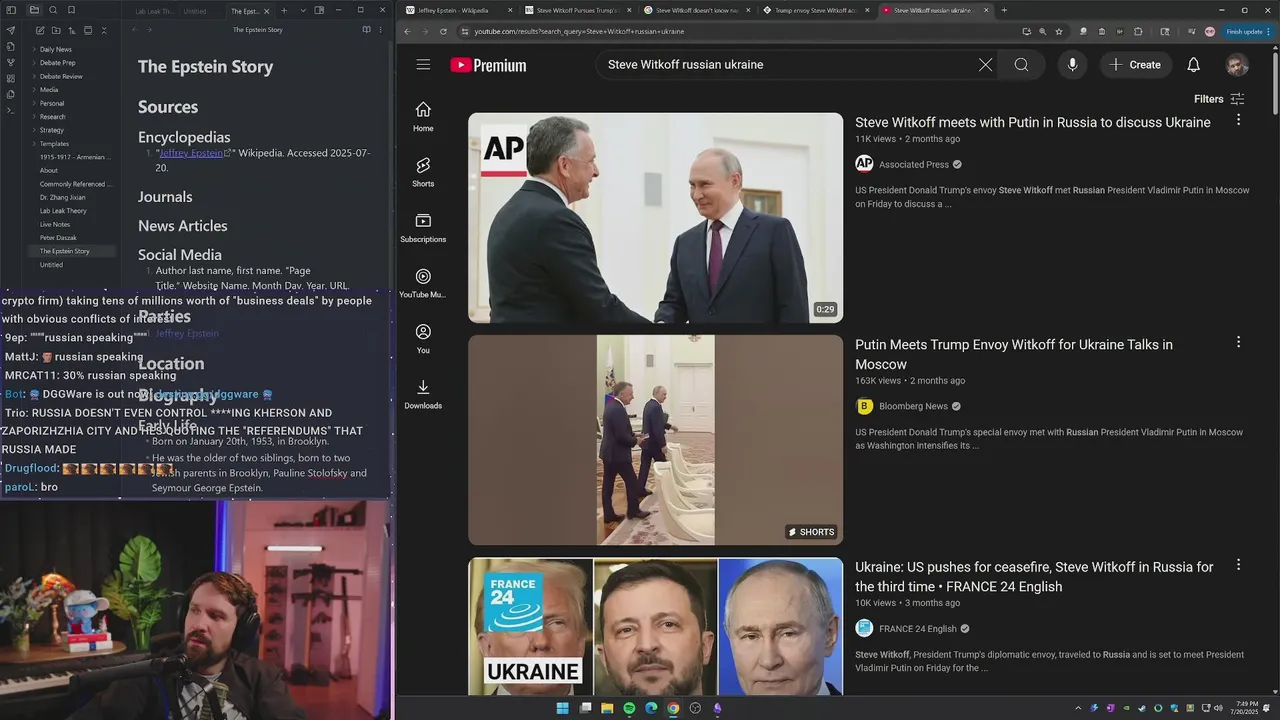Open the YouTube account avatar menu
This screenshot has width=1280, height=720.
click(x=1237, y=65)
